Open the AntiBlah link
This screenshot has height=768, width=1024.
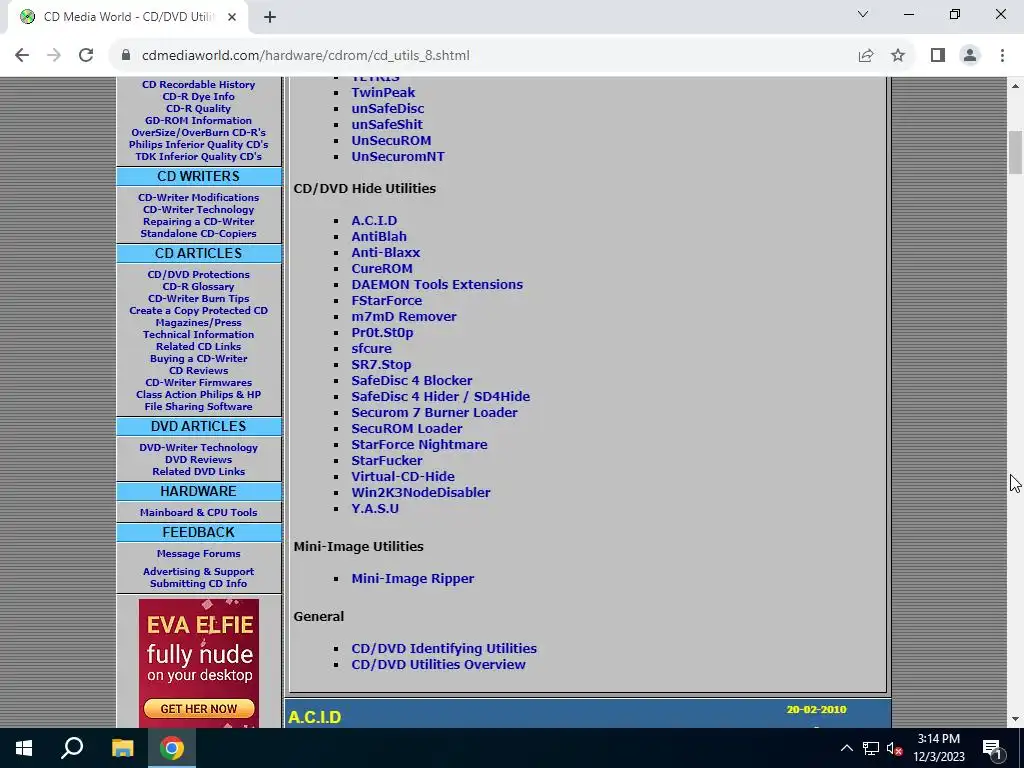click(x=379, y=236)
